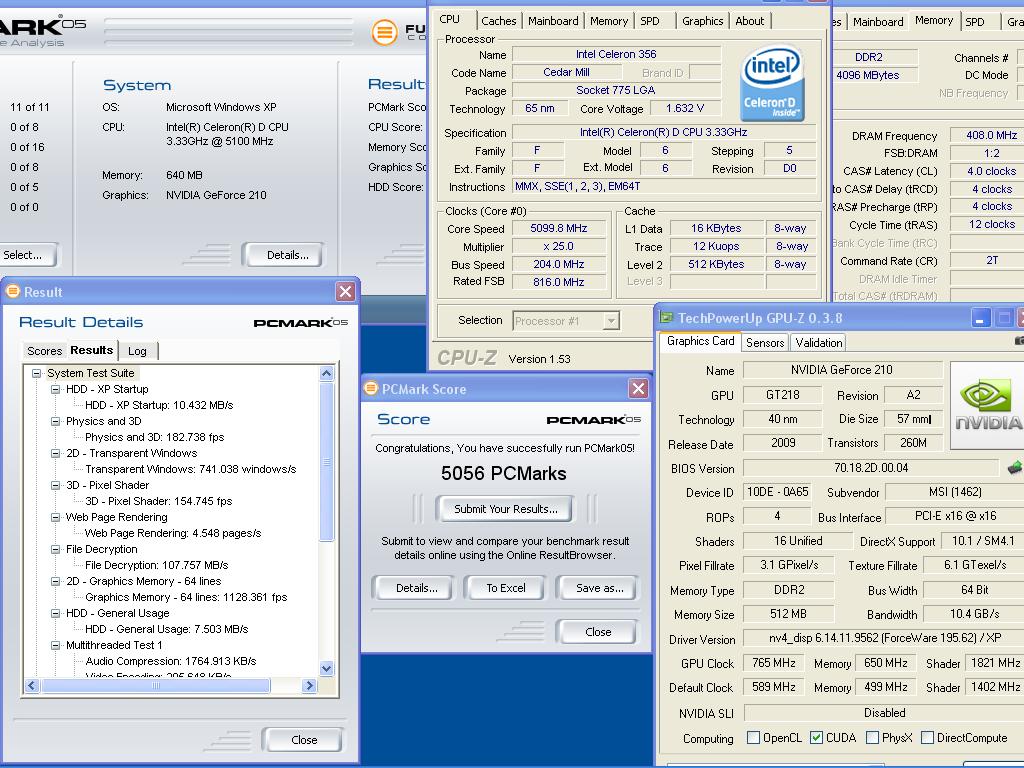Open the Memory tab in front CPU-Z window
Screen dimensions: 1024x768
(609, 21)
